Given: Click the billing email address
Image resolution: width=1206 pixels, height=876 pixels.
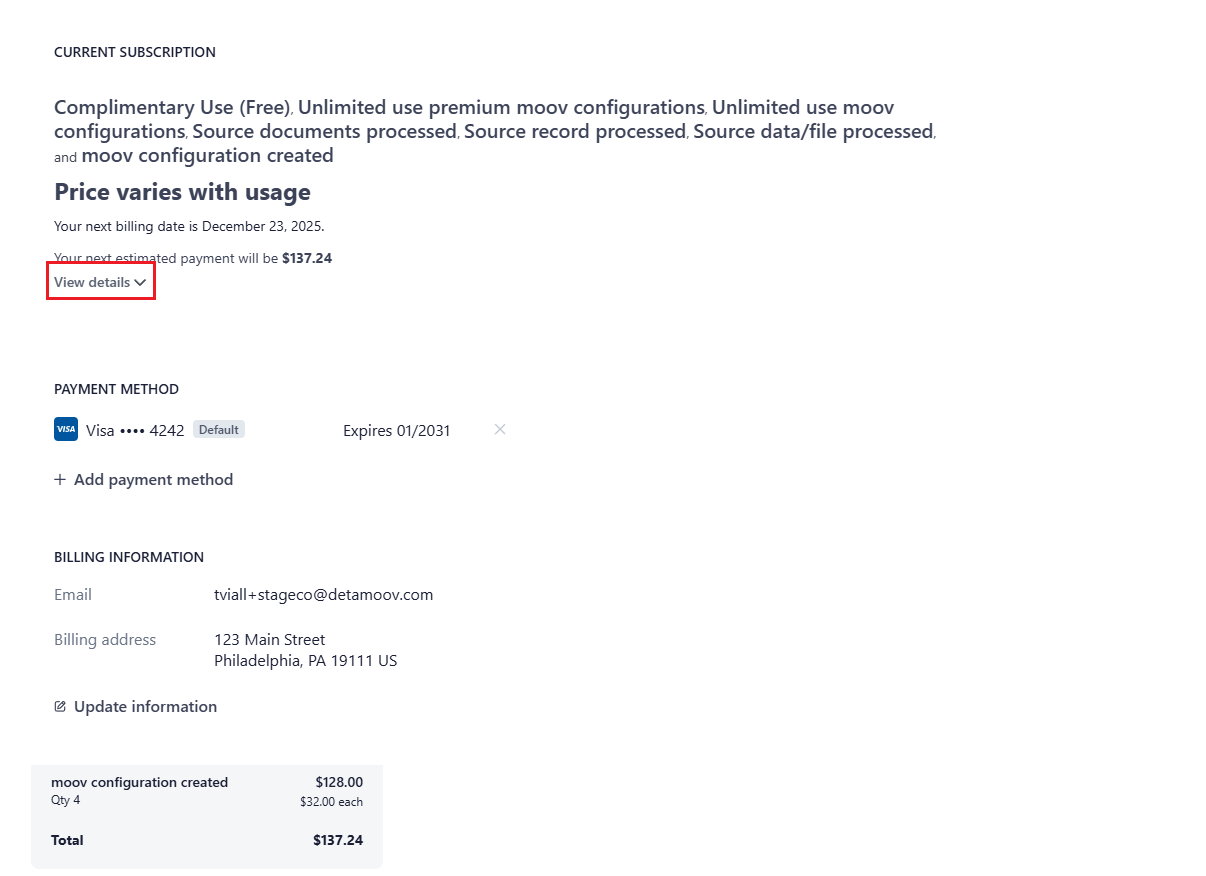Looking at the screenshot, I should [323, 595].
